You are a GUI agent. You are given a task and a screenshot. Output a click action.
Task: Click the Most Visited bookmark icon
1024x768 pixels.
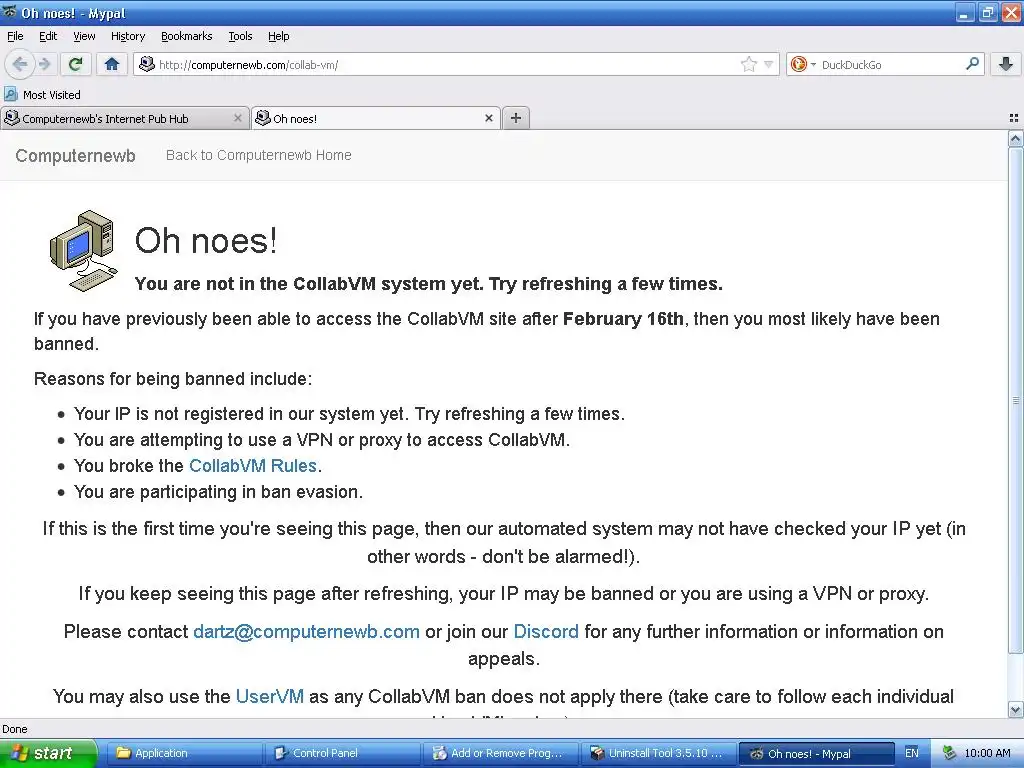point(11,95)
